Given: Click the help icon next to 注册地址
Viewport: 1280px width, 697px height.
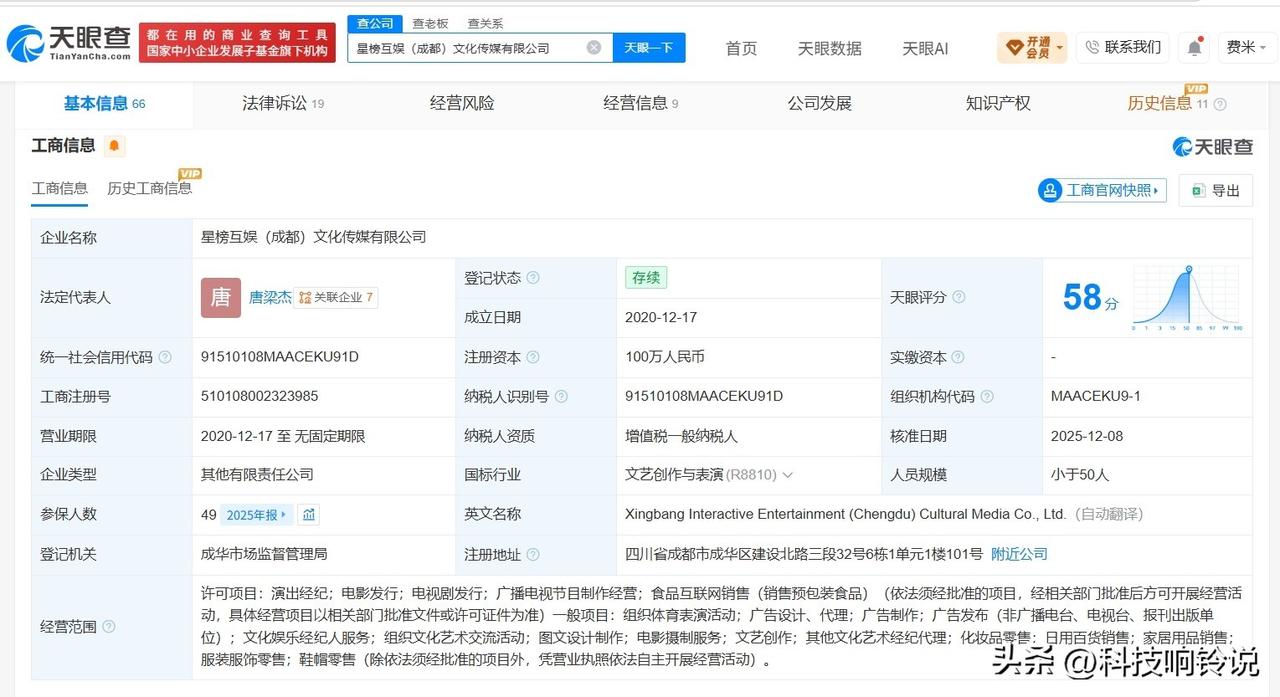Looking at the screenshot, I should 533,554.
